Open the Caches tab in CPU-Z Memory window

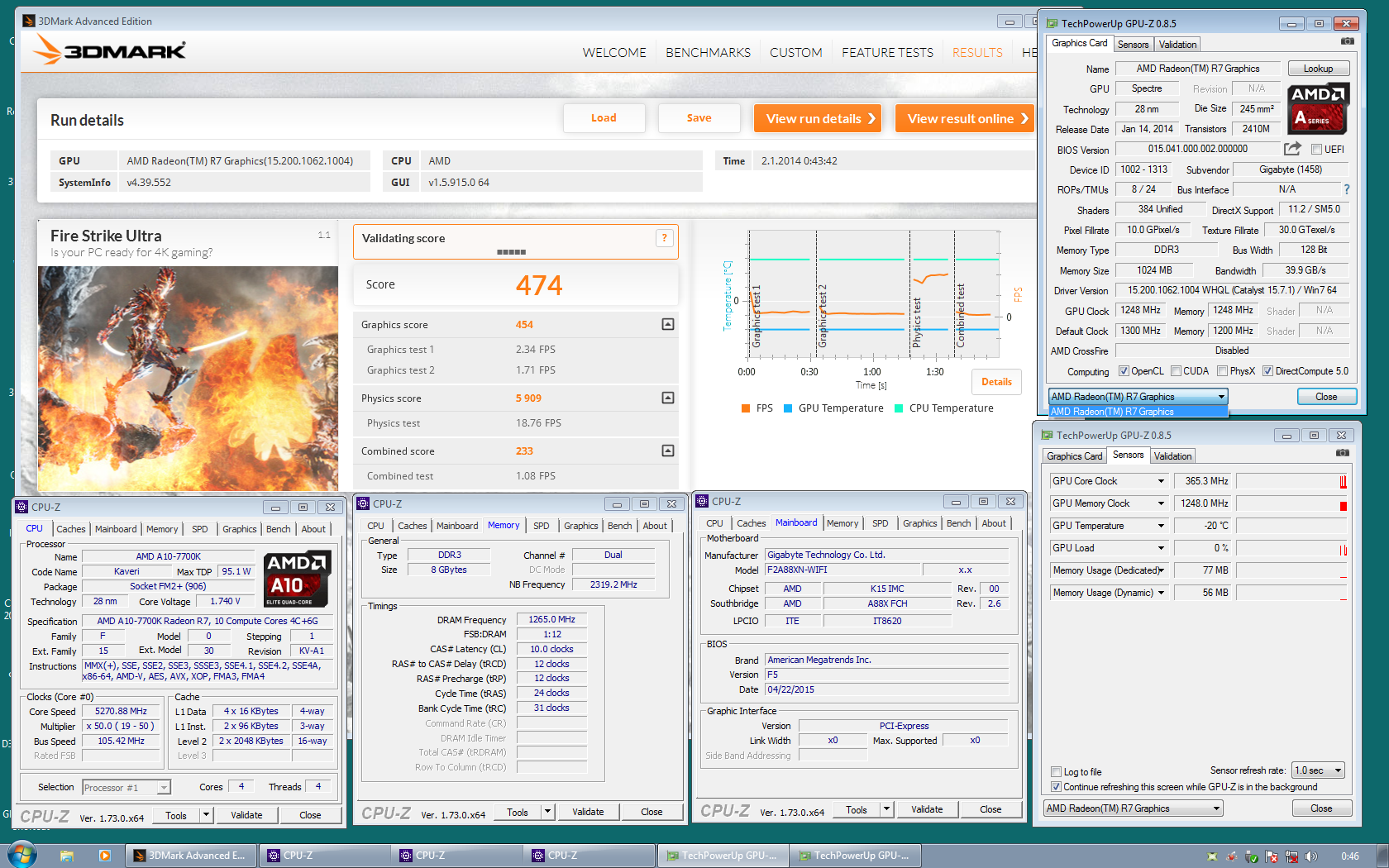(412, 526)
